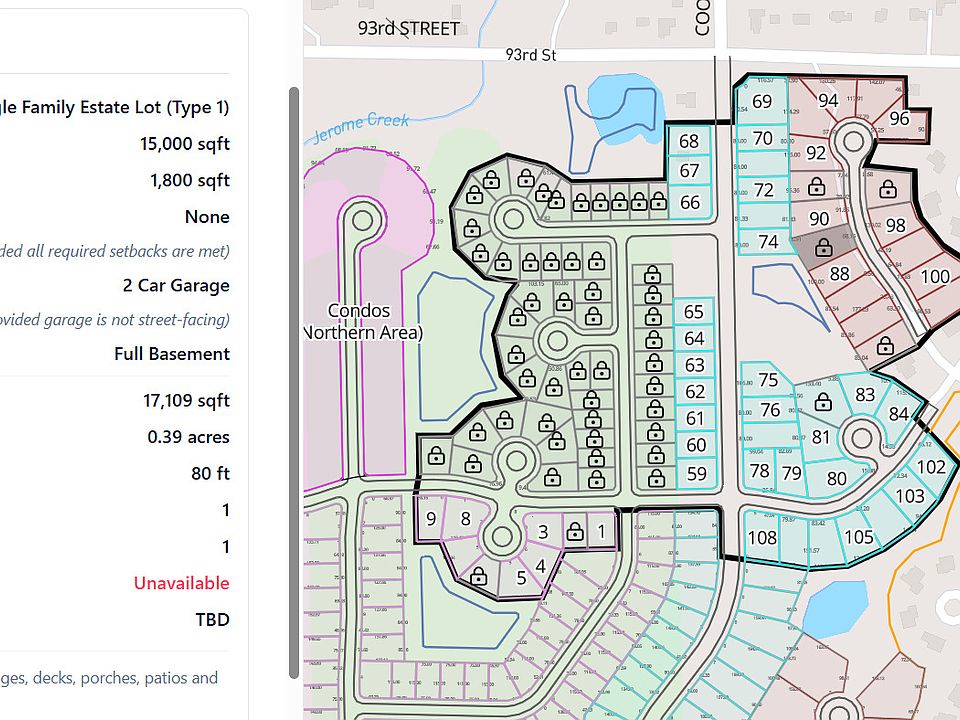Screen dimensions: 960x720
Task: Select lot 76 on the map
Action: point(770,410)
